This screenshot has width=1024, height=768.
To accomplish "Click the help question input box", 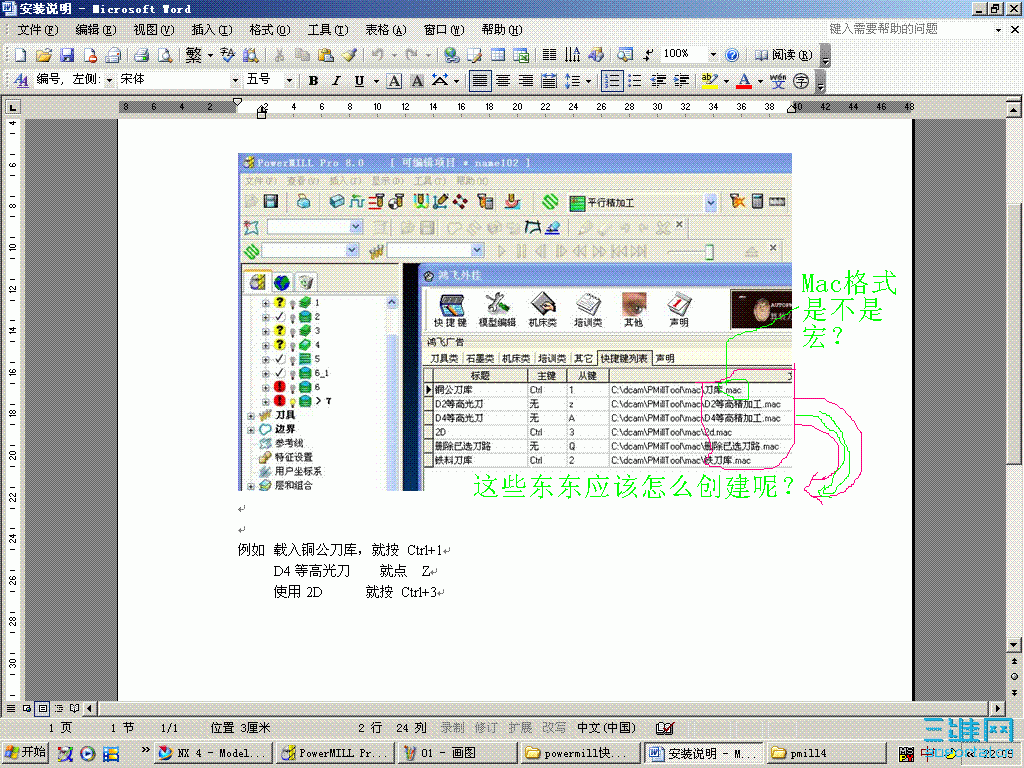I will (x=911, y=29).
